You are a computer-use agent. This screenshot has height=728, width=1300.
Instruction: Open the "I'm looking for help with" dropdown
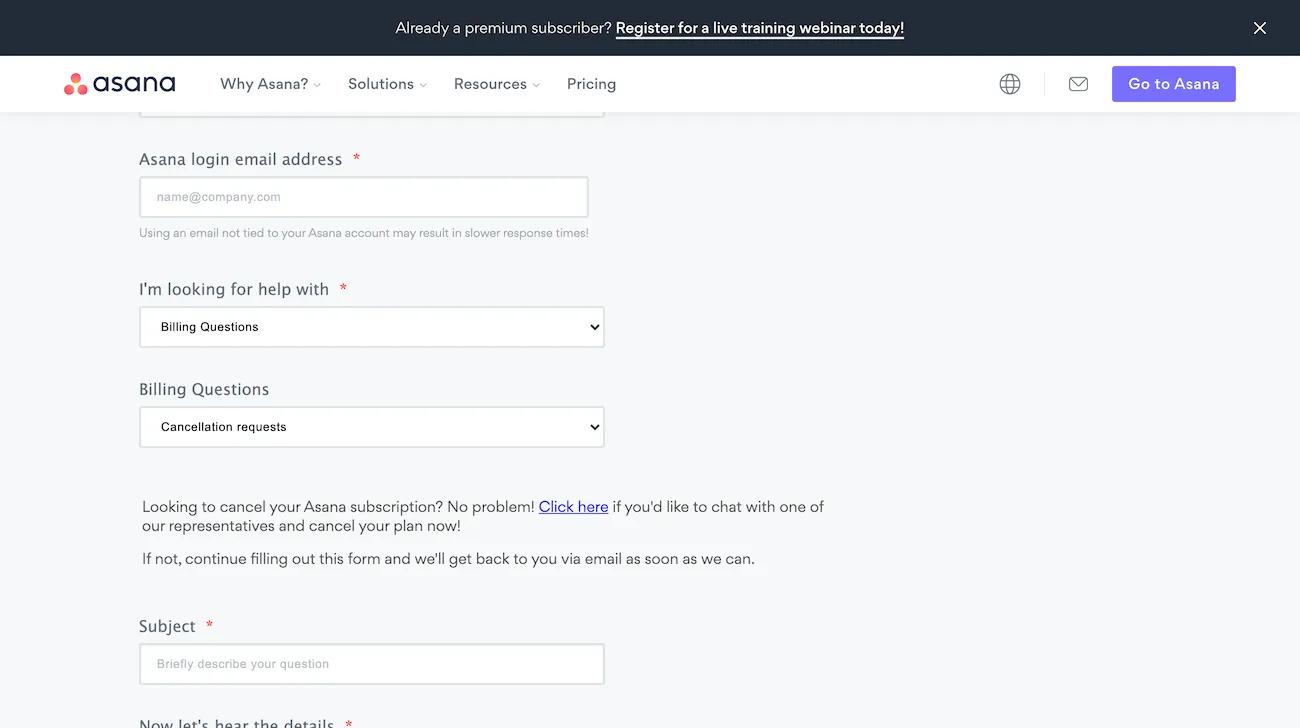371,325
